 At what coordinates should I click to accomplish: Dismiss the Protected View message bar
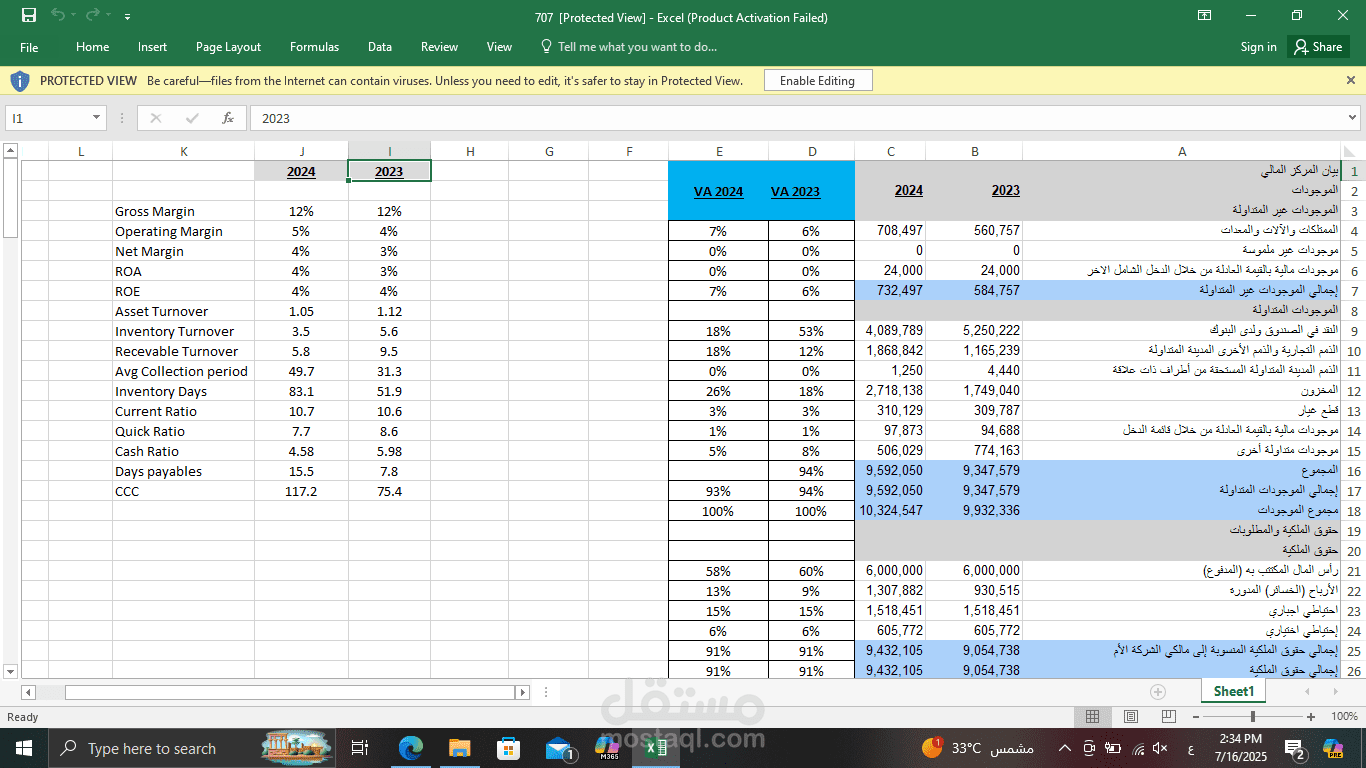click(1349, 79)
